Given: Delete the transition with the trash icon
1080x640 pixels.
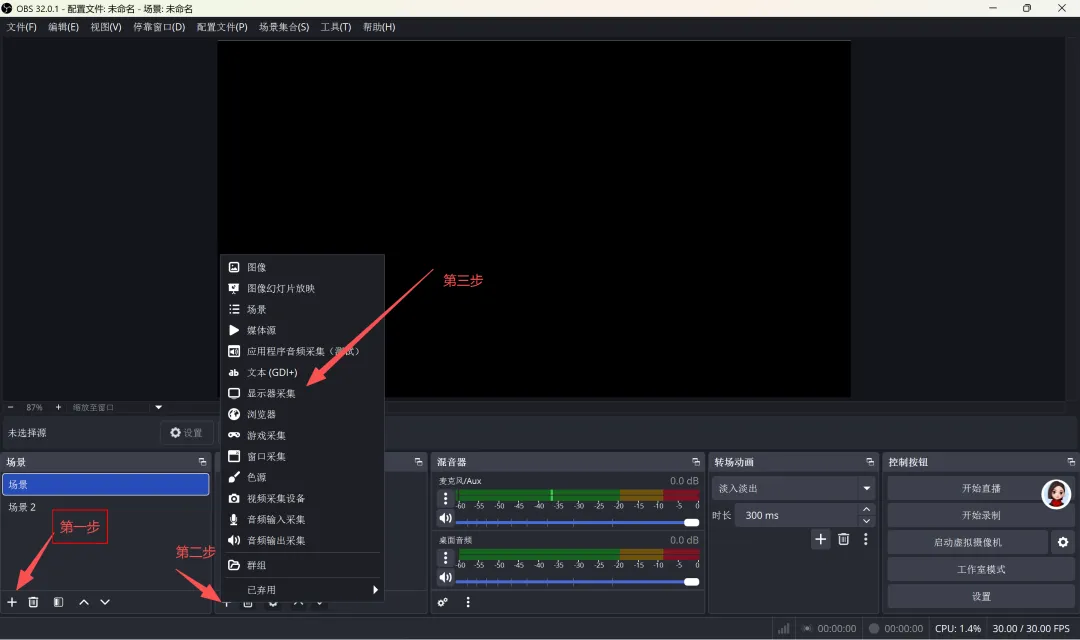Looking at the screenshot, I should 844,539.
